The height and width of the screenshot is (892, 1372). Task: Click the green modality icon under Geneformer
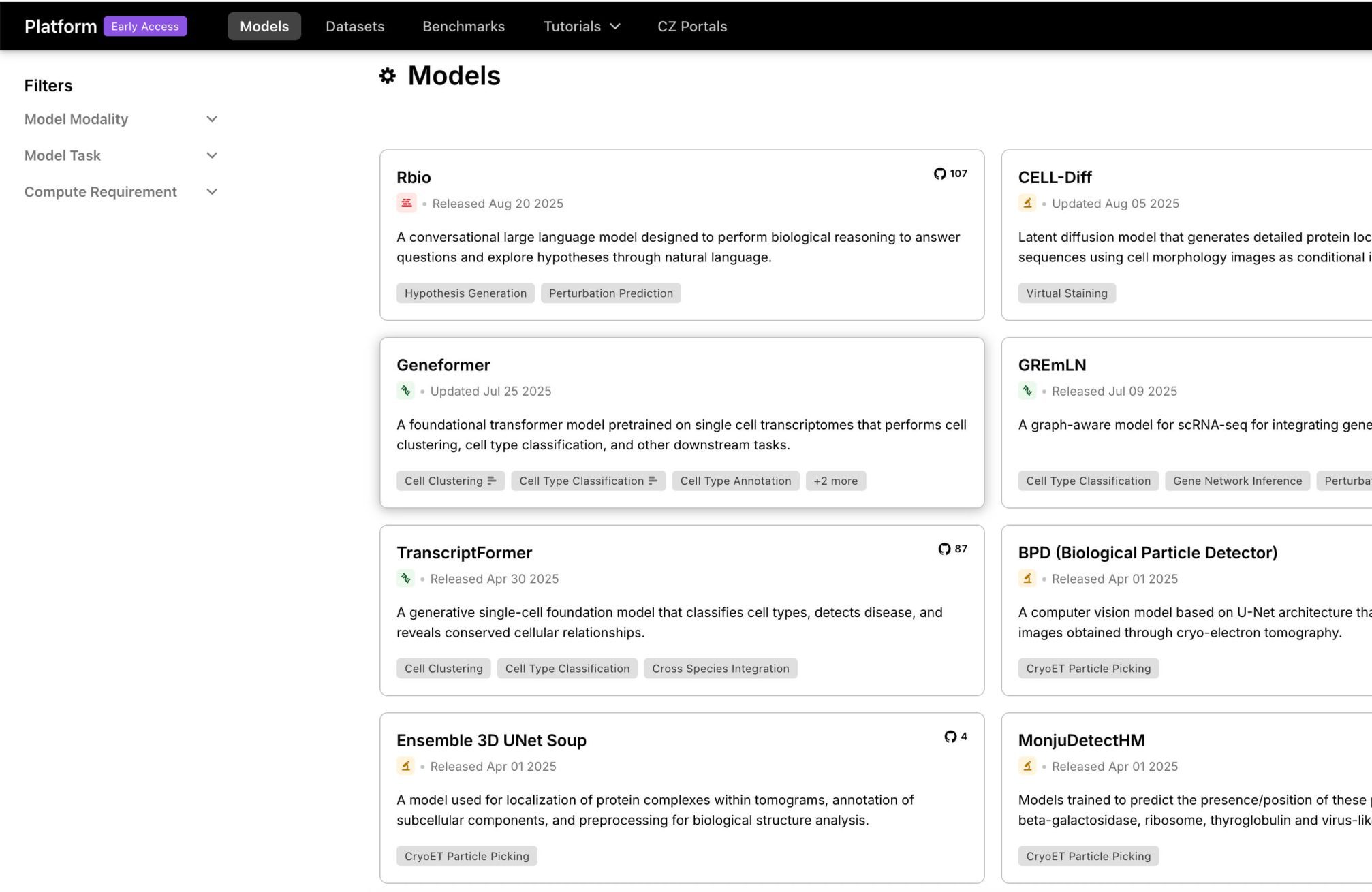point(405,391)
